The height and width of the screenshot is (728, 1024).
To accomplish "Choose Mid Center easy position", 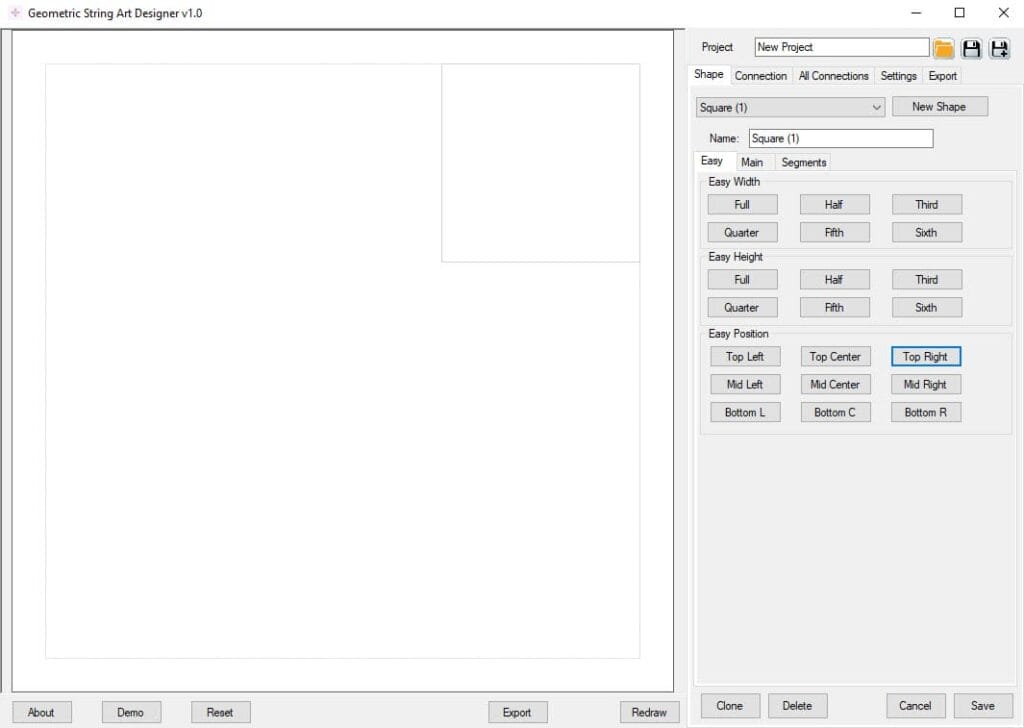I will [x=835, y=384].
